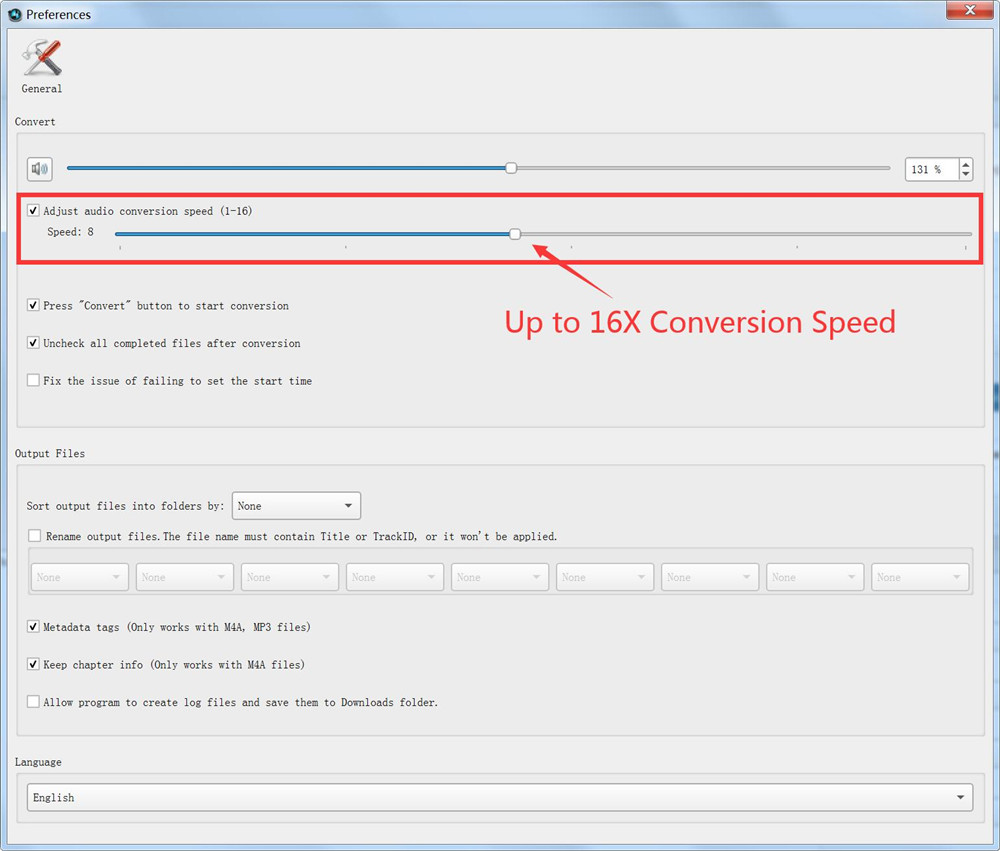The height and width of the screenshot is (851, 1000).
Task: Click the General preferences icon
Action: click(41, 60)
